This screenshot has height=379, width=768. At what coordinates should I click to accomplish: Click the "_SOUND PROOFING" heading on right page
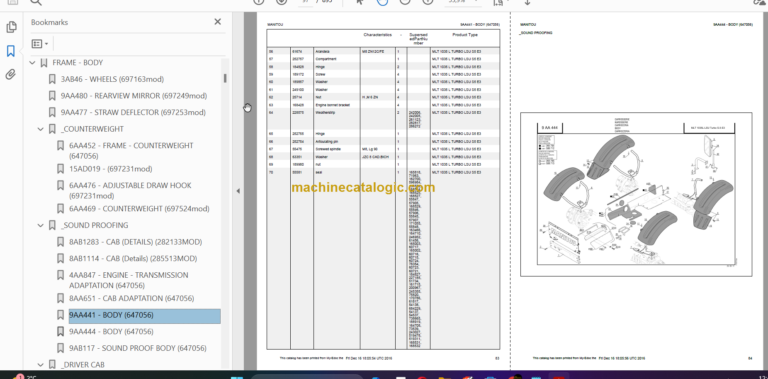[536, 33]
